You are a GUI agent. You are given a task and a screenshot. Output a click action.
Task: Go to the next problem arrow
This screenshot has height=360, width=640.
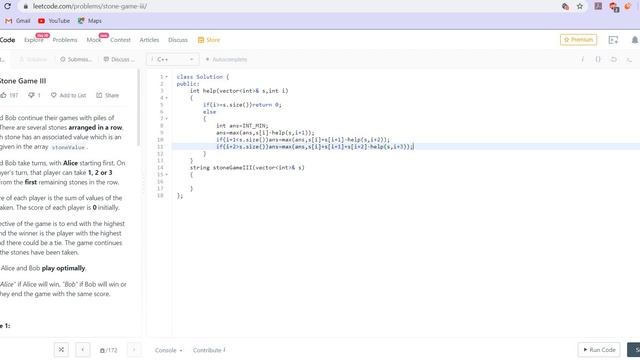pyautogui.click(x=133, y=349)
